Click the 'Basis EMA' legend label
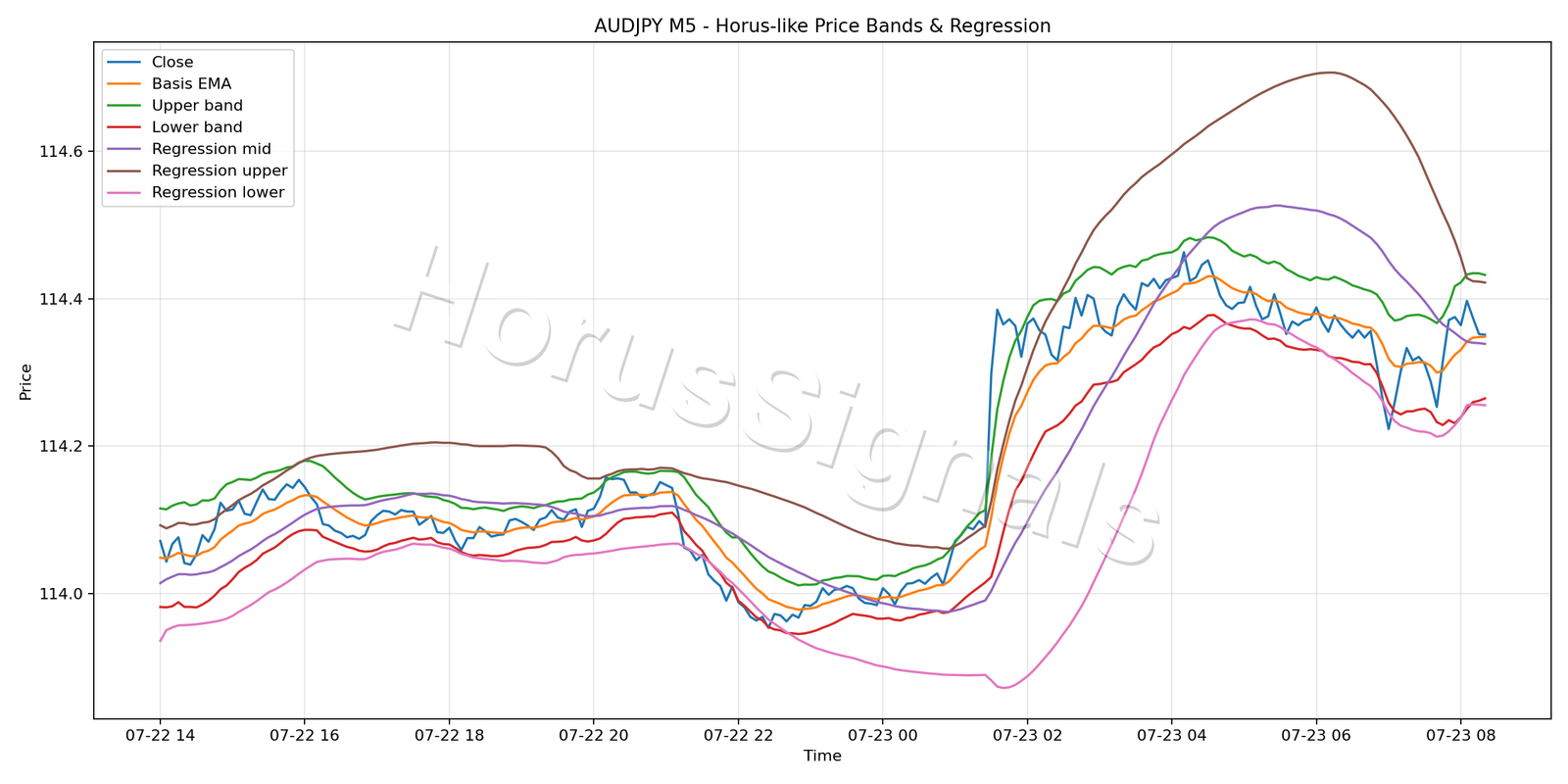 192,84
